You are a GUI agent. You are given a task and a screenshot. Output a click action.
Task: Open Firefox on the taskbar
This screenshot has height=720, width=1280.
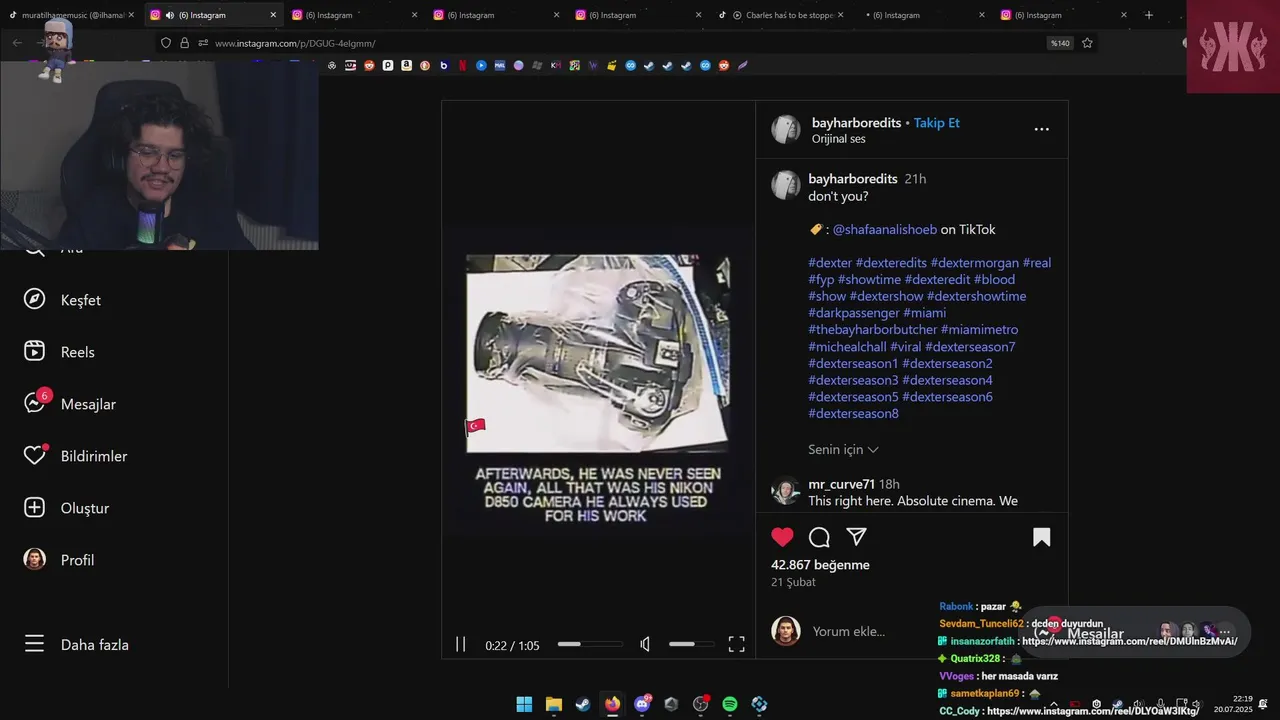click(612, 704)
